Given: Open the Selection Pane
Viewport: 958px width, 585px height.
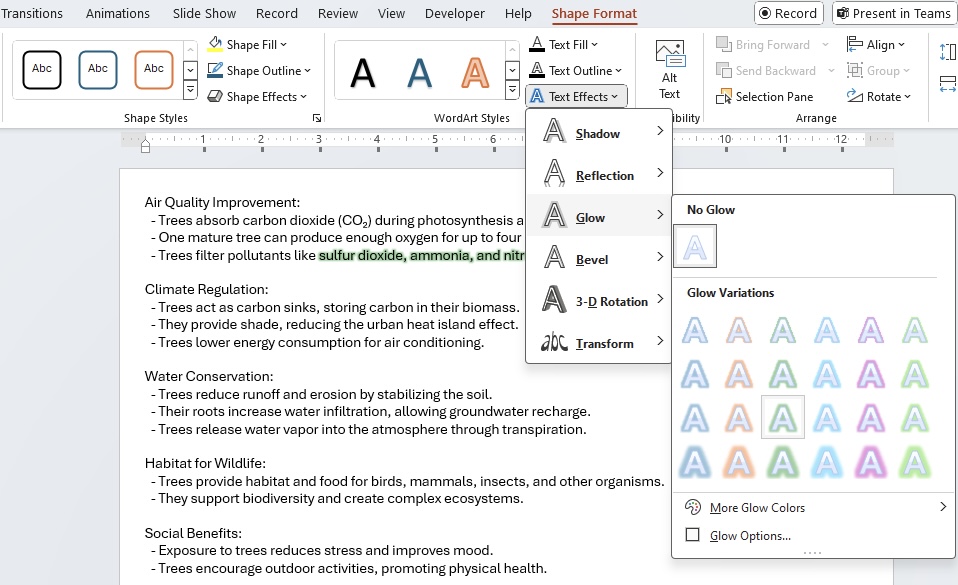Looking at the screenshot, I should [x=764, y=97].
